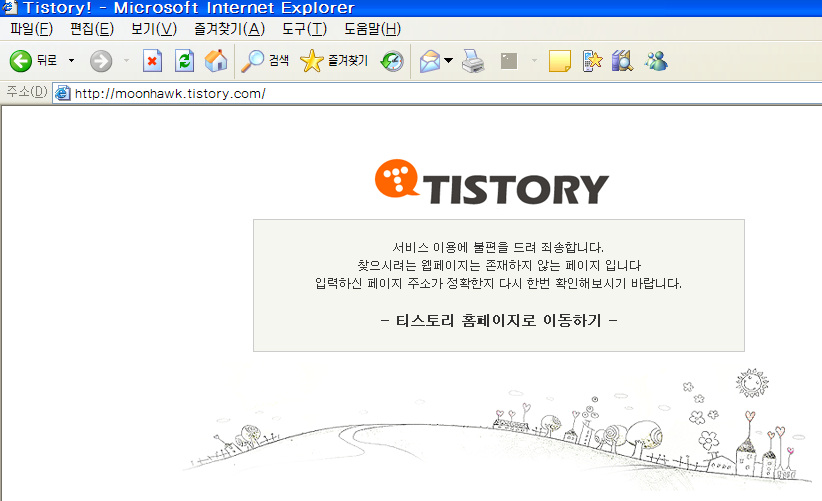Viewport: 822px width, 501px height.
Task: Refresh the page with the green arrows icon
Action: point(185,61)
